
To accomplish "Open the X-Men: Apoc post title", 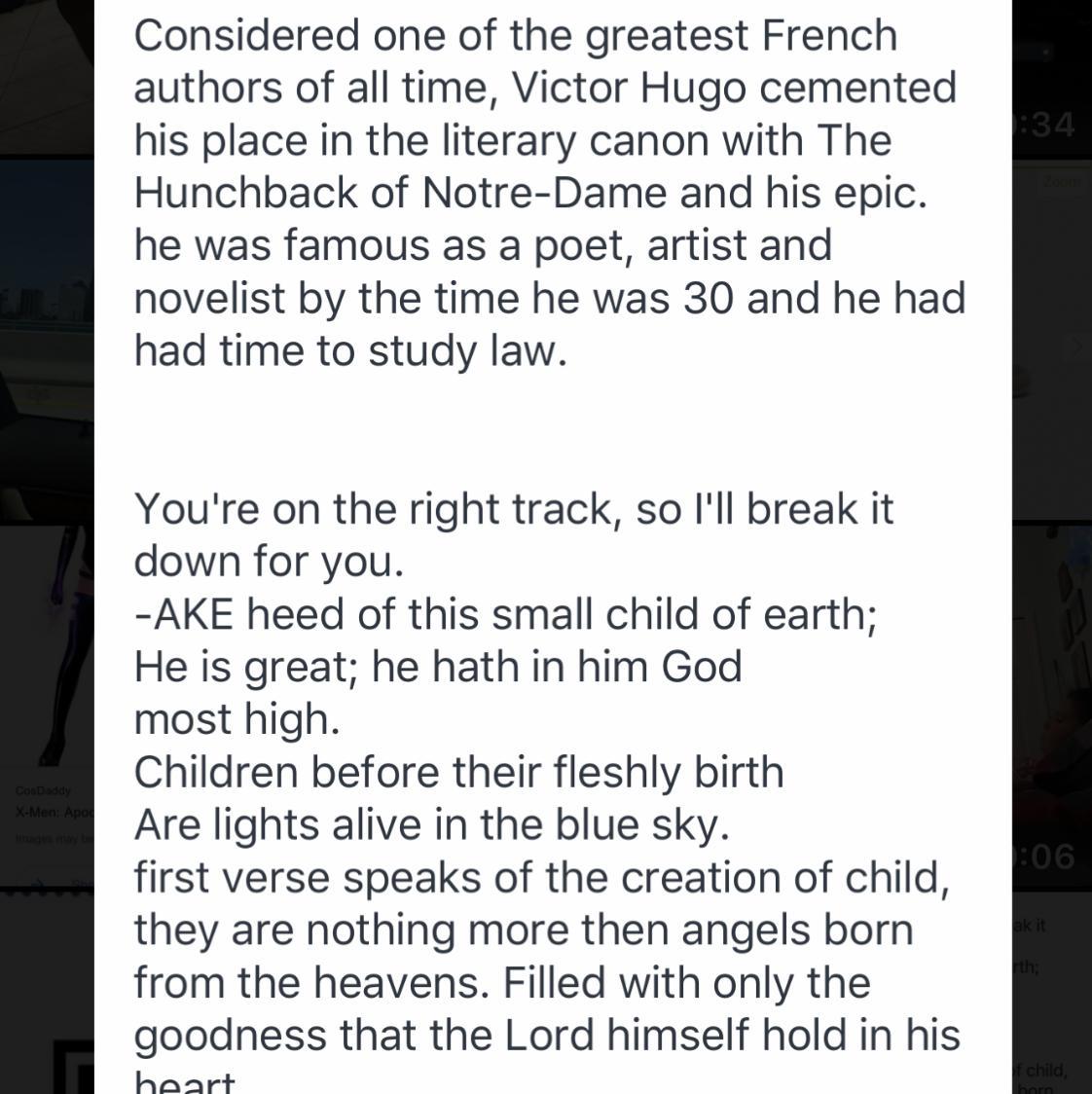I will pos(55,813).
